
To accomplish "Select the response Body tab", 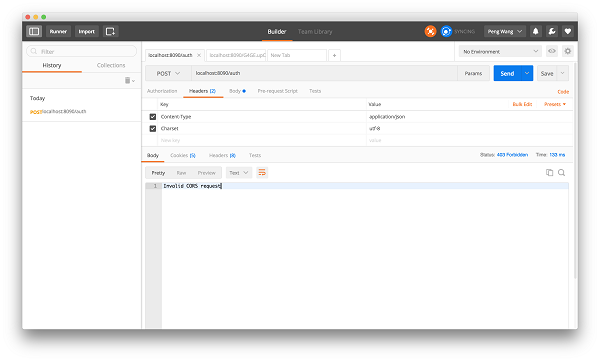I will click(153, 155).
